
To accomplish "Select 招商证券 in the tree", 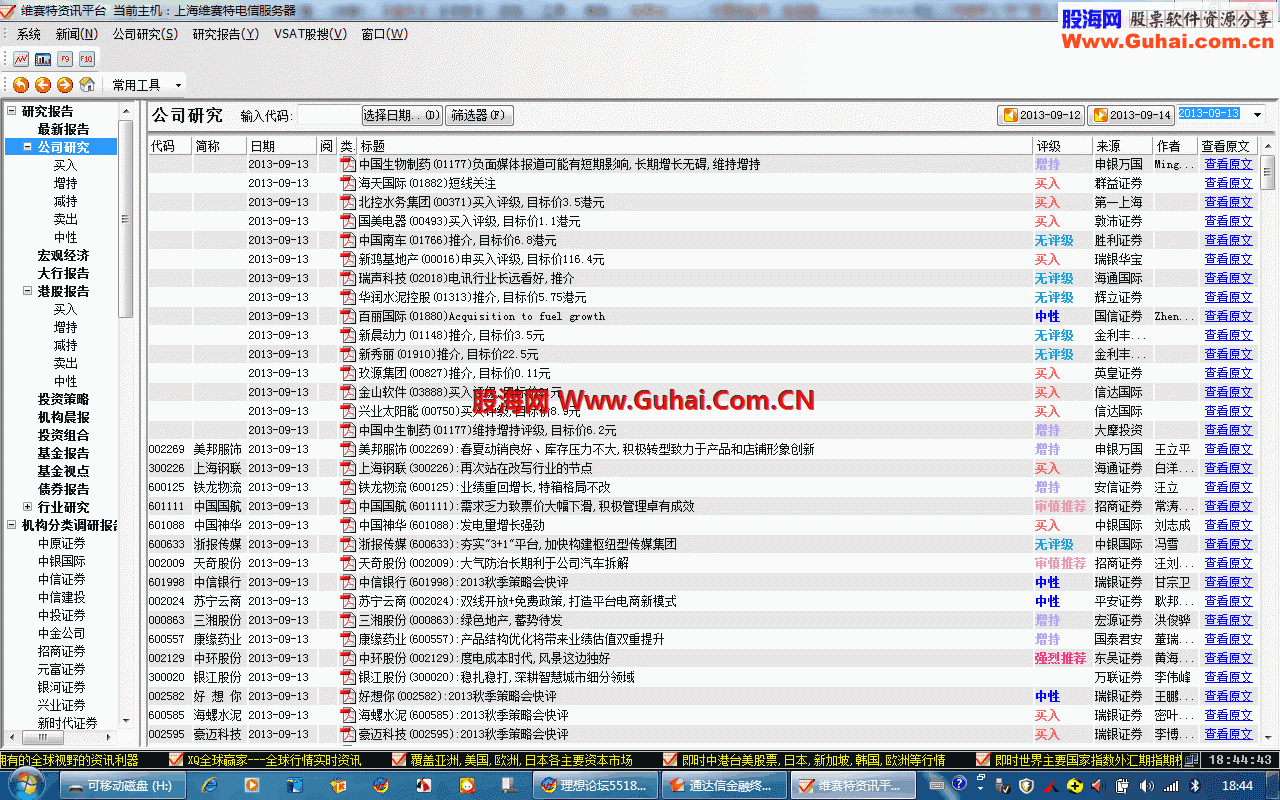I will 61,651.
